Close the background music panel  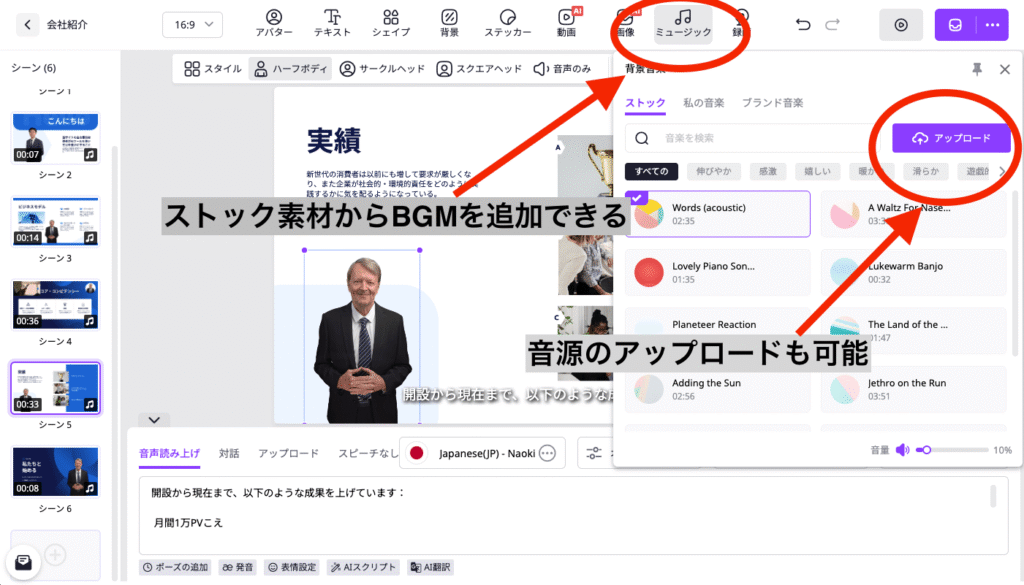coord(1004,69)
